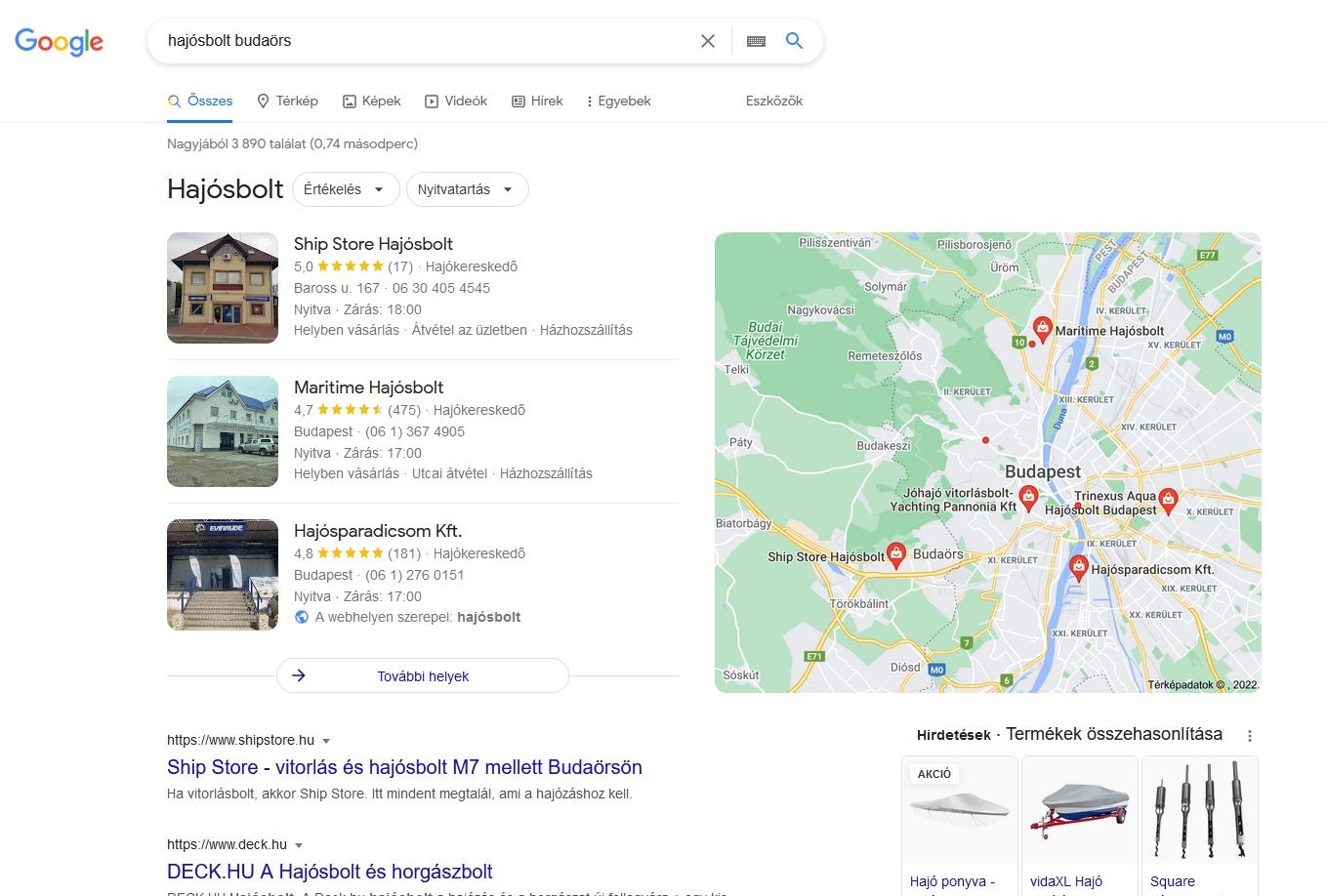Screen dimensions: 1328x896
Task: Open the Egyebek menu
Action: pyautogui.click(x=618, y=101)
